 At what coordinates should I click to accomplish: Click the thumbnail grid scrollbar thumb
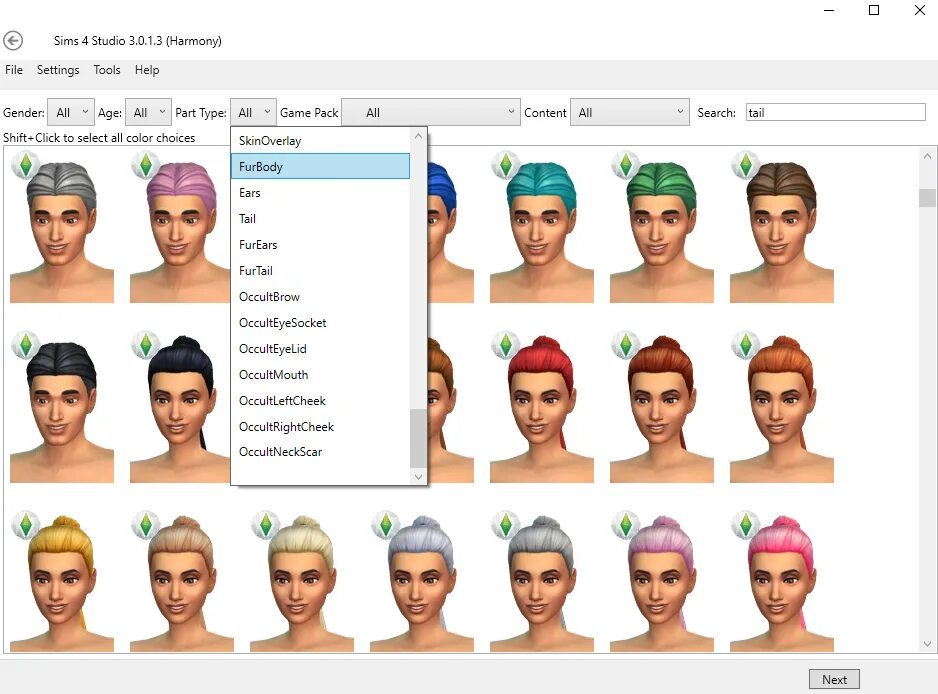coord(927,197)
